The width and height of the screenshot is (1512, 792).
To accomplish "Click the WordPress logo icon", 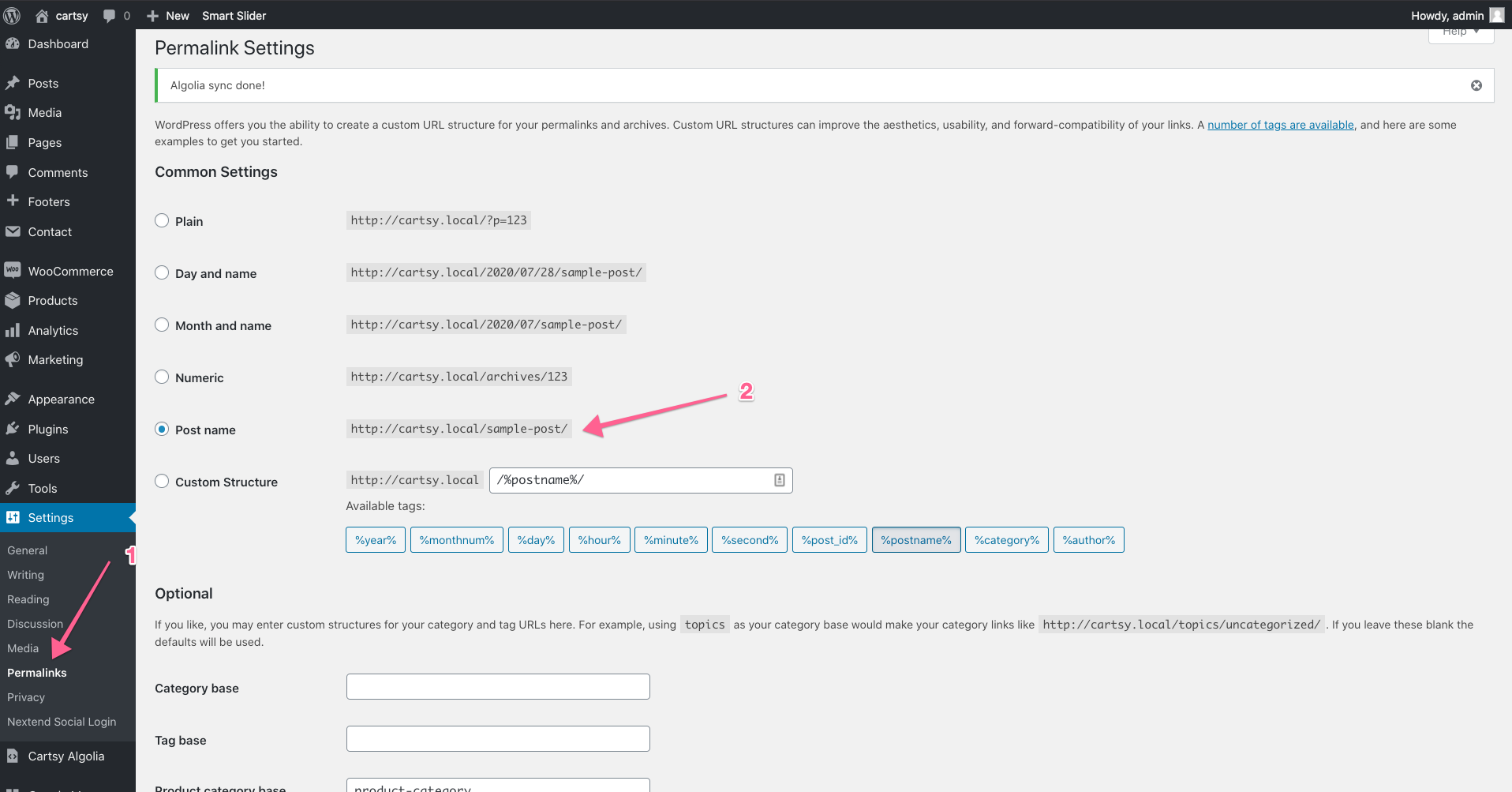I will [13, 15].
